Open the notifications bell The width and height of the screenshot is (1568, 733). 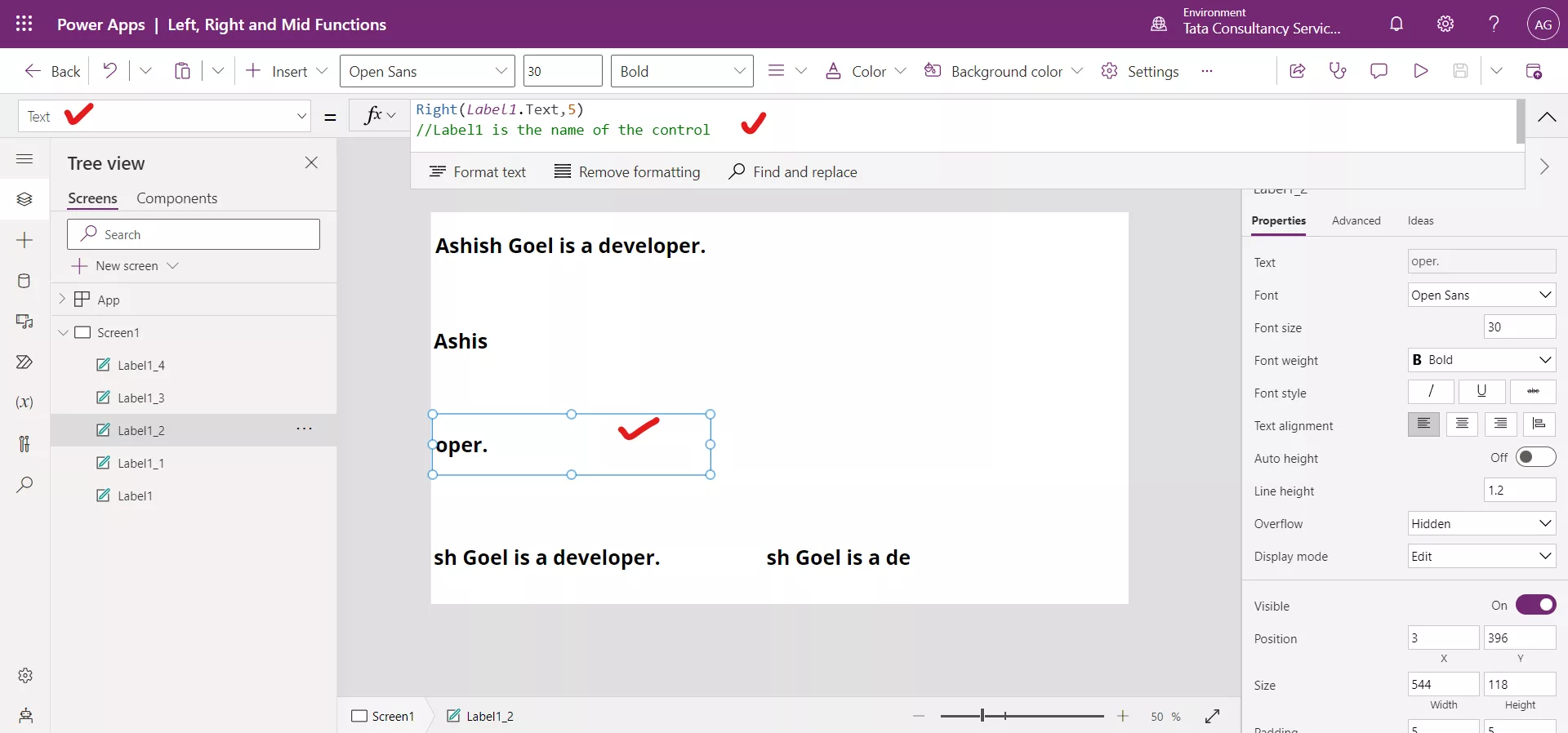[x=1396, y=24]
